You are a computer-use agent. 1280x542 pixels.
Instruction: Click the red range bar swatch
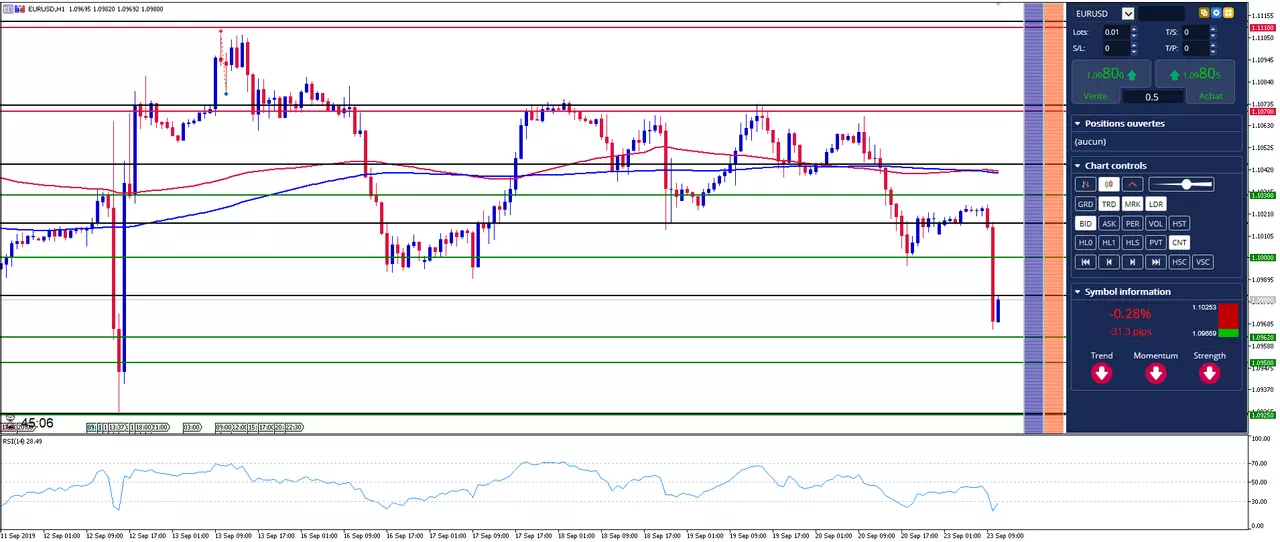tap(1228, 315)
